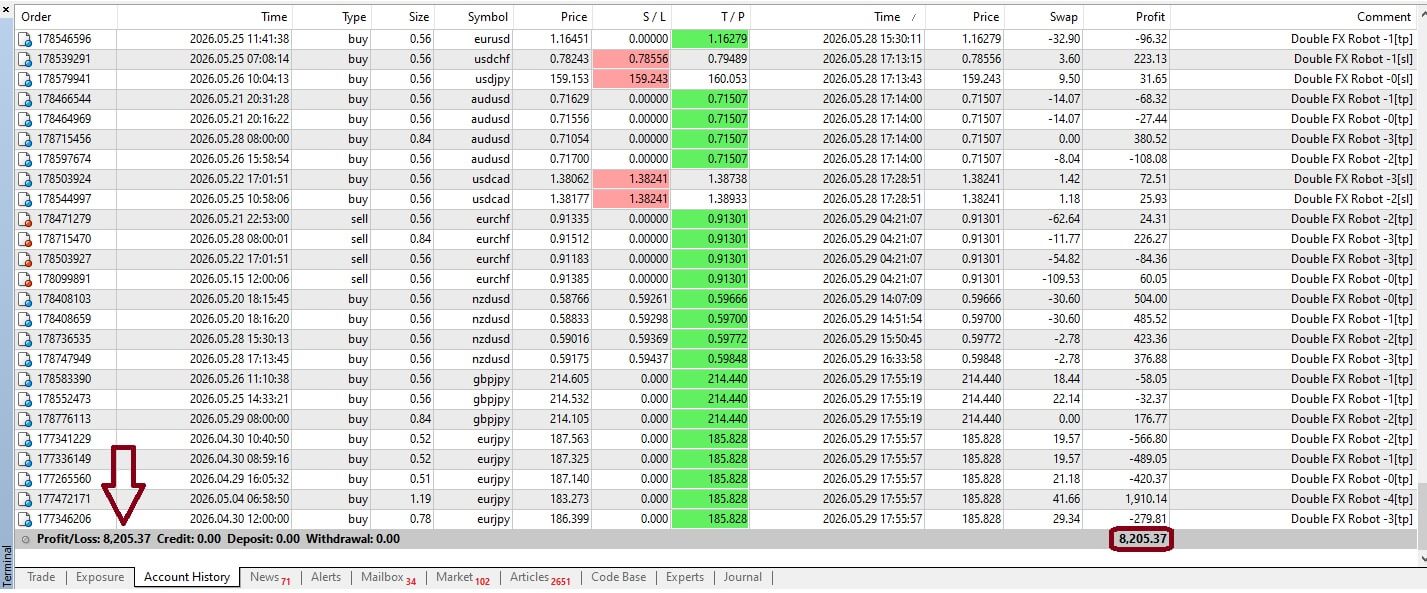
Task: Open the Market tab
Action: pyautogui.click(x=462, y=577)
